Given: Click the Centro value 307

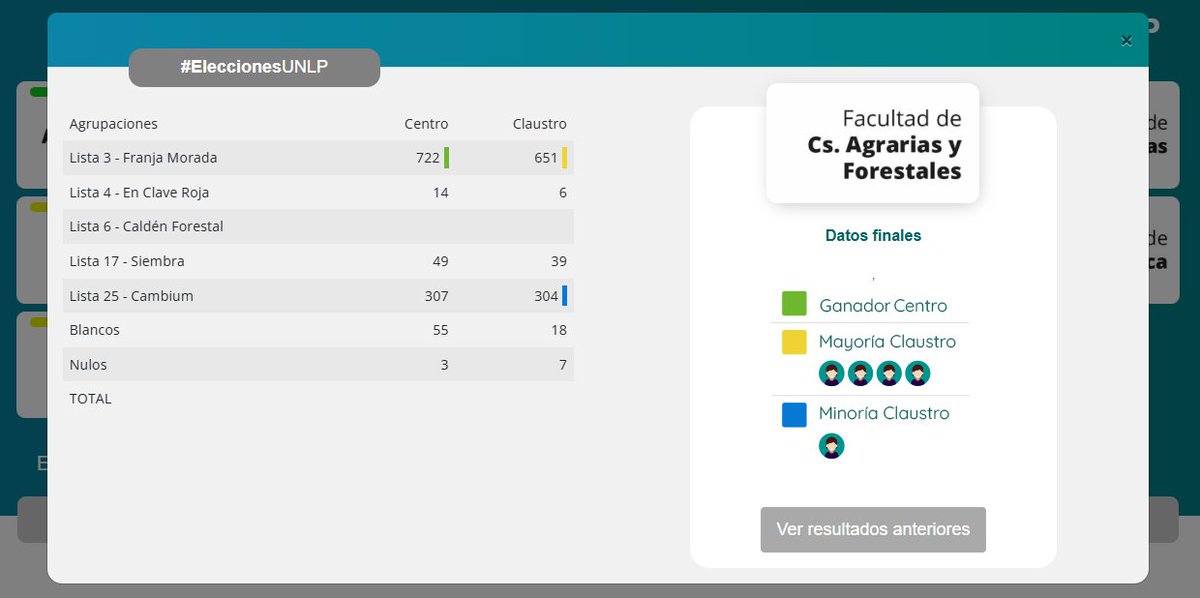Looking at the screenshot, I should click(x=436, y=296).
